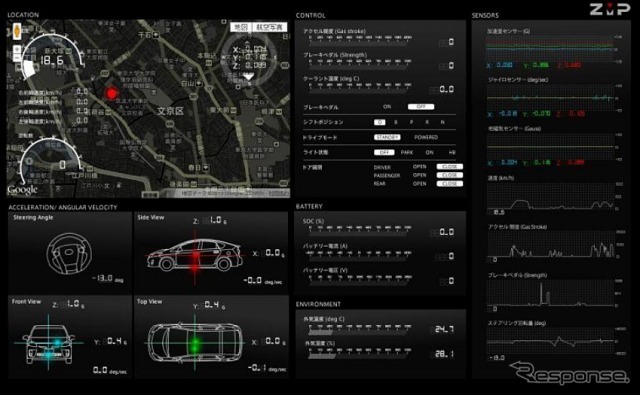Set REAR door to OPEN
Viewport: 640px width, 395px height.
pyautogui.click(x=419, y=184)
